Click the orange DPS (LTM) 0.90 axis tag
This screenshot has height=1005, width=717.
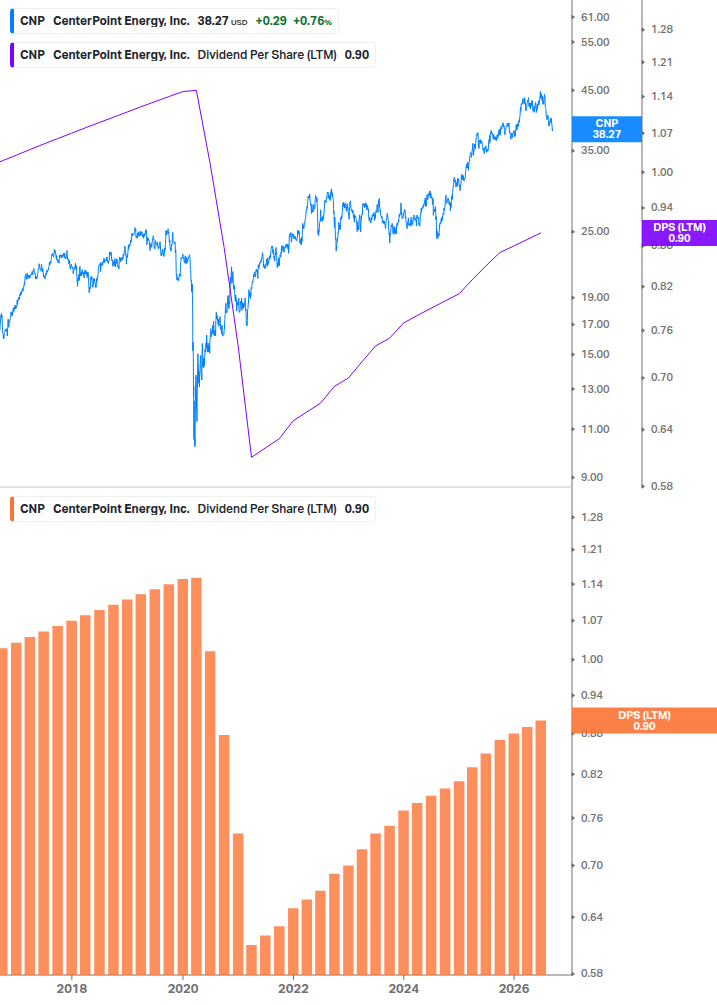[x=644, y=720]
